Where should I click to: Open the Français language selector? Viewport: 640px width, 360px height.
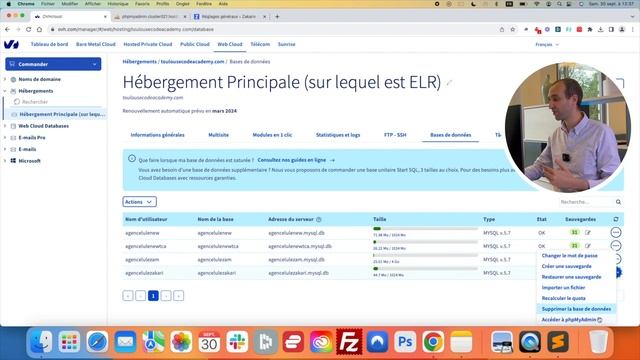pos(547,44)
